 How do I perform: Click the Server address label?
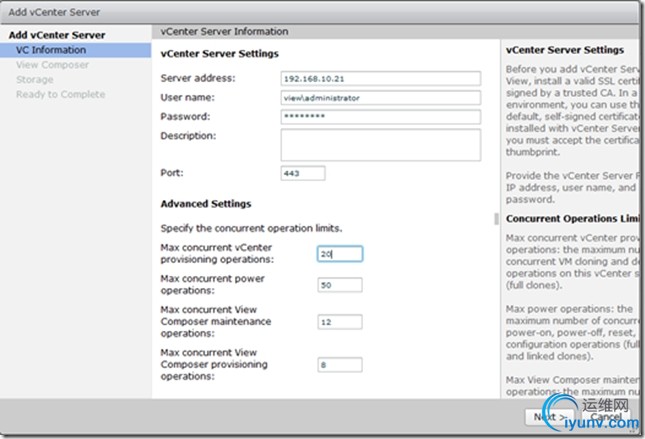point(198,78)
